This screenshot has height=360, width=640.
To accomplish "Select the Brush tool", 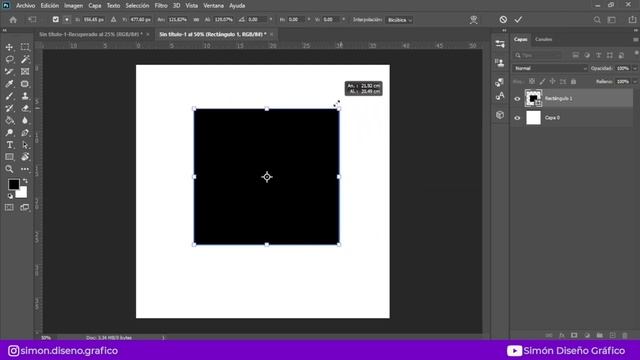I will coord(9,96).
